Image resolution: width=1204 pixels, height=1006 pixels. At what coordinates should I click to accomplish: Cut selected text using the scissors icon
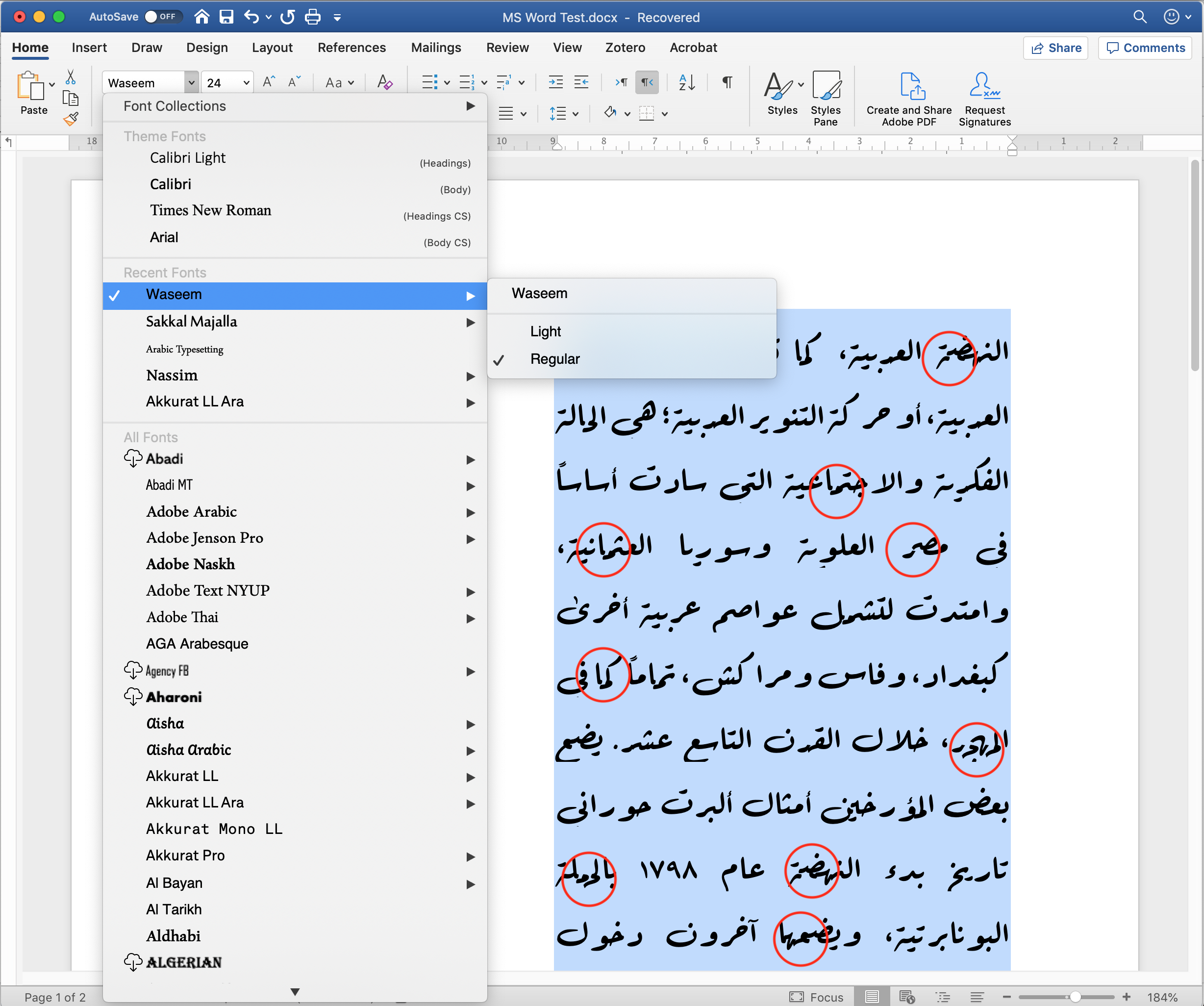point(71,76)
